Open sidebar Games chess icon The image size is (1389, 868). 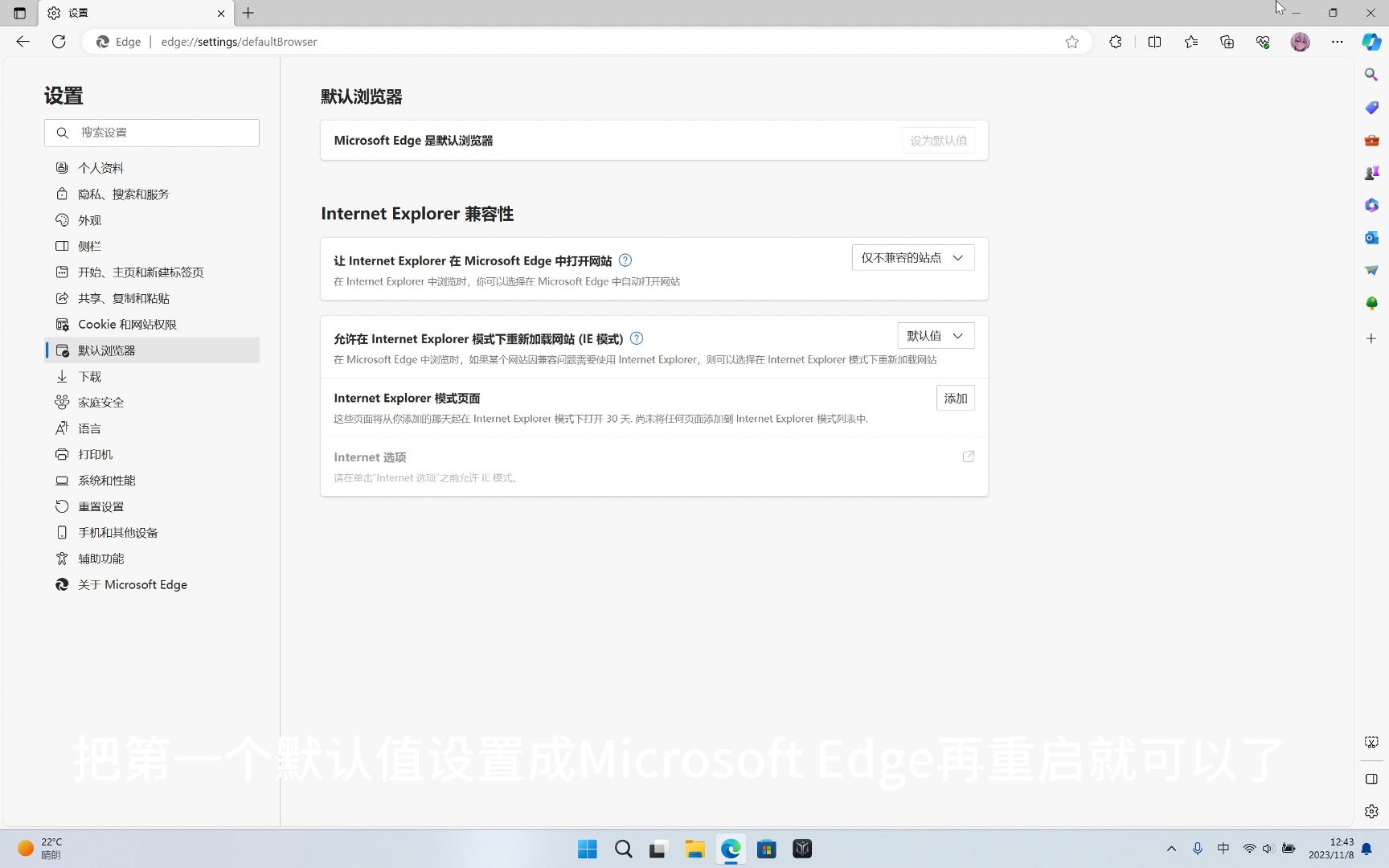click(x=1371, y=173)
